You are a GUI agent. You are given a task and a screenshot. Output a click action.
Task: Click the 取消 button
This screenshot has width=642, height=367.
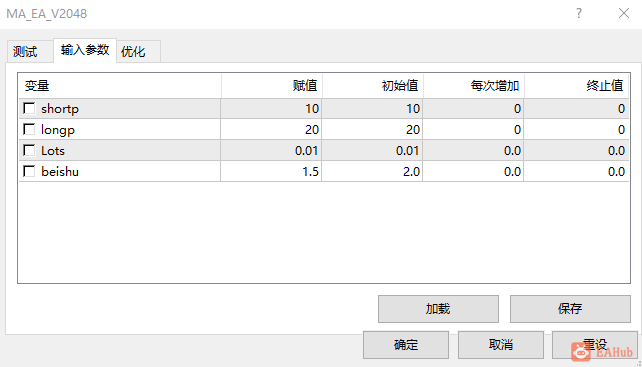pyautogui.click(x=501, y=345)
